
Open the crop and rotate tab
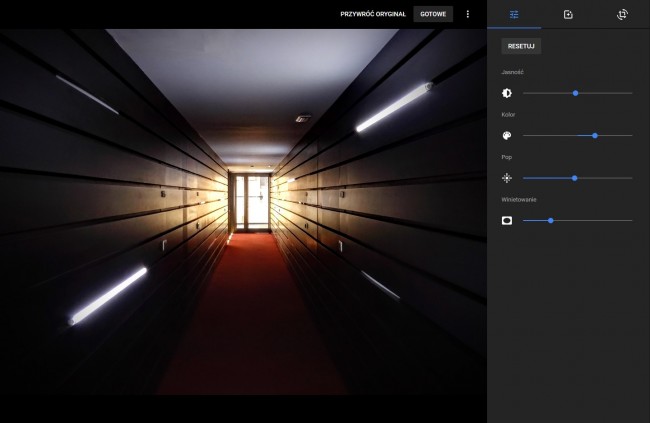[x=622, y=15]
